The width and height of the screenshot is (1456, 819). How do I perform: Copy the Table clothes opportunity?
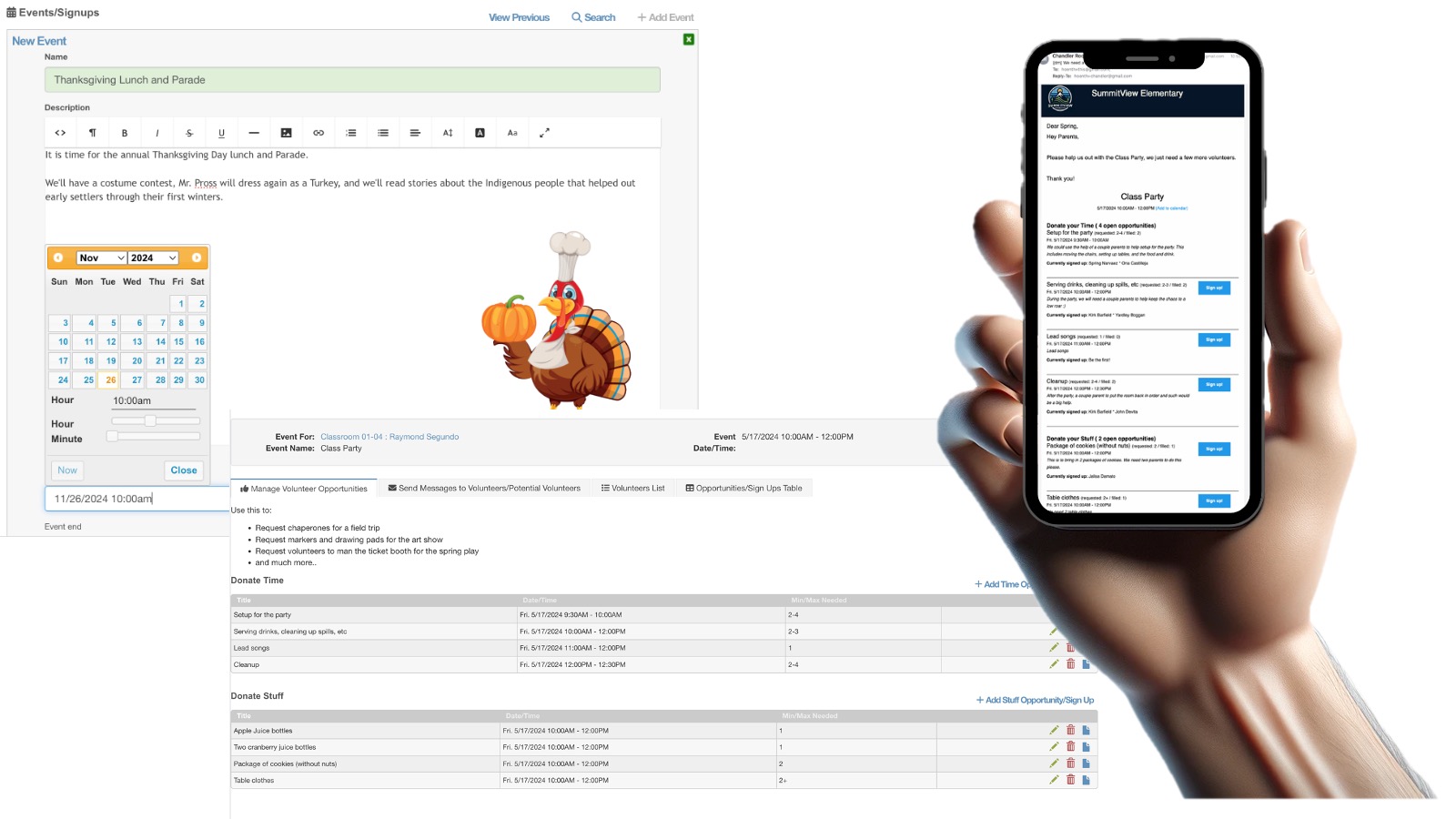[x=1086, y=780]
